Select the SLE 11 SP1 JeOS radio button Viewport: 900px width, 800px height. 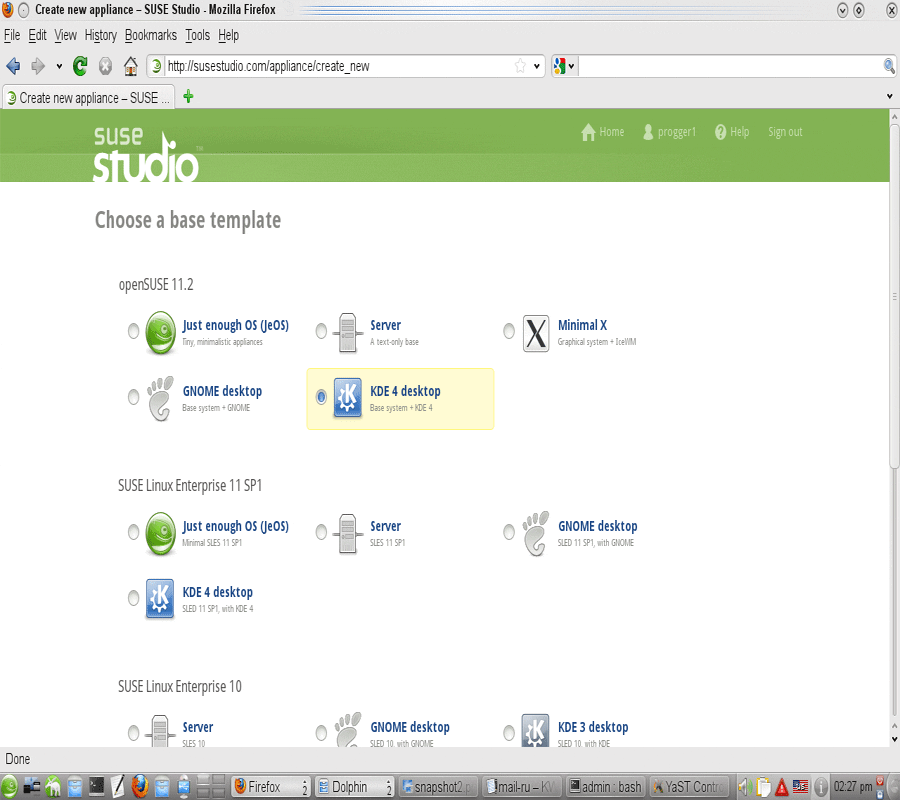coord(133,532)
